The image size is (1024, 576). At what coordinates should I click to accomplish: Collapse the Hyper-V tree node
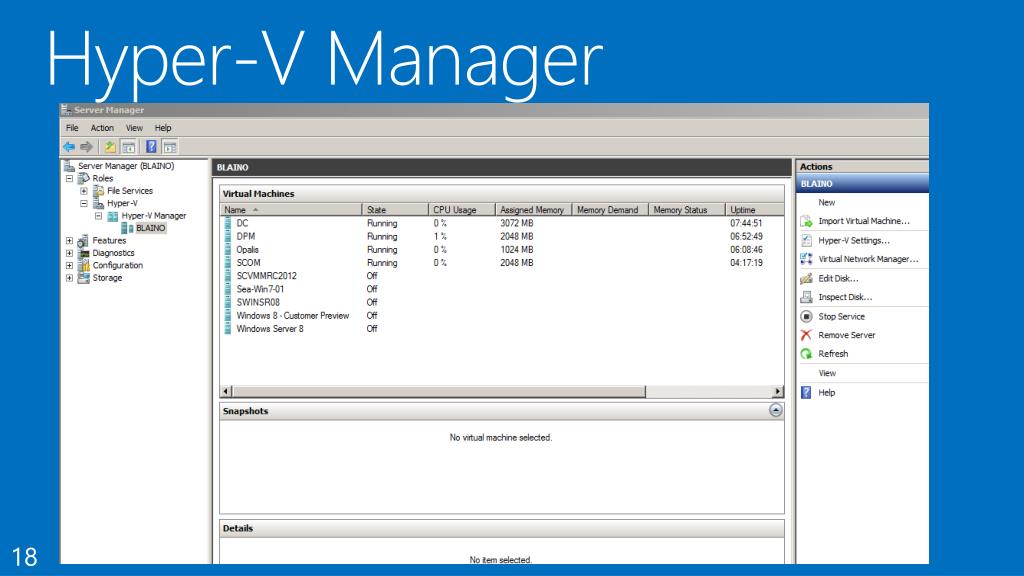[x=84, y=203]
